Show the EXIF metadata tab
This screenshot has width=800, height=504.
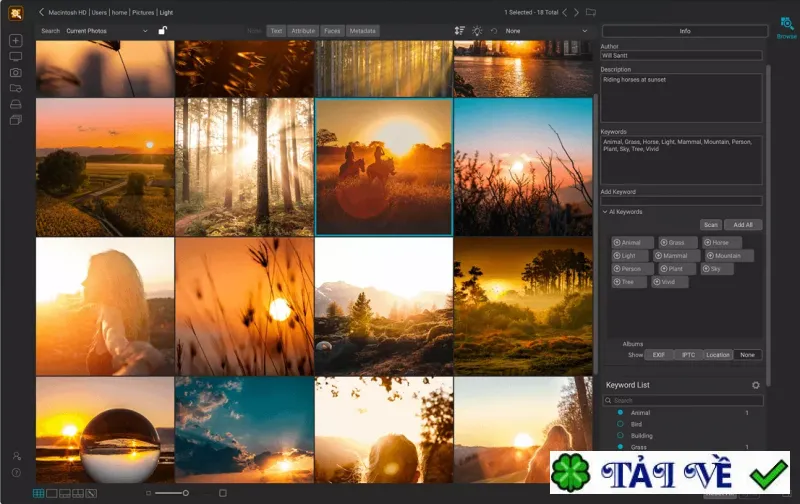pyautogui.click(x=659, y=355)
